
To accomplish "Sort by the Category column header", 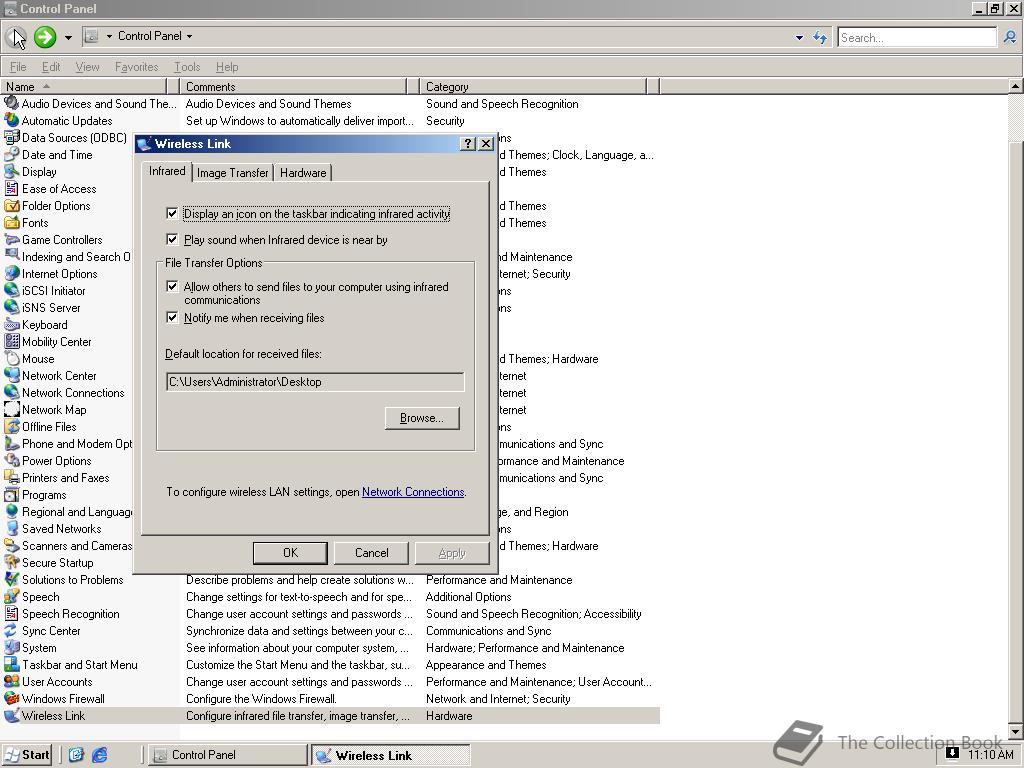I will pos(533,86).
